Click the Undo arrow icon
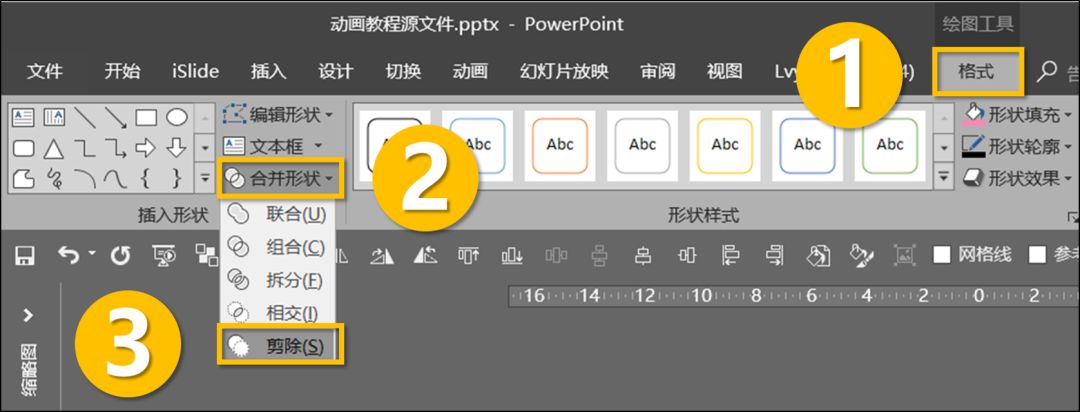 click(x=68, y=256)
